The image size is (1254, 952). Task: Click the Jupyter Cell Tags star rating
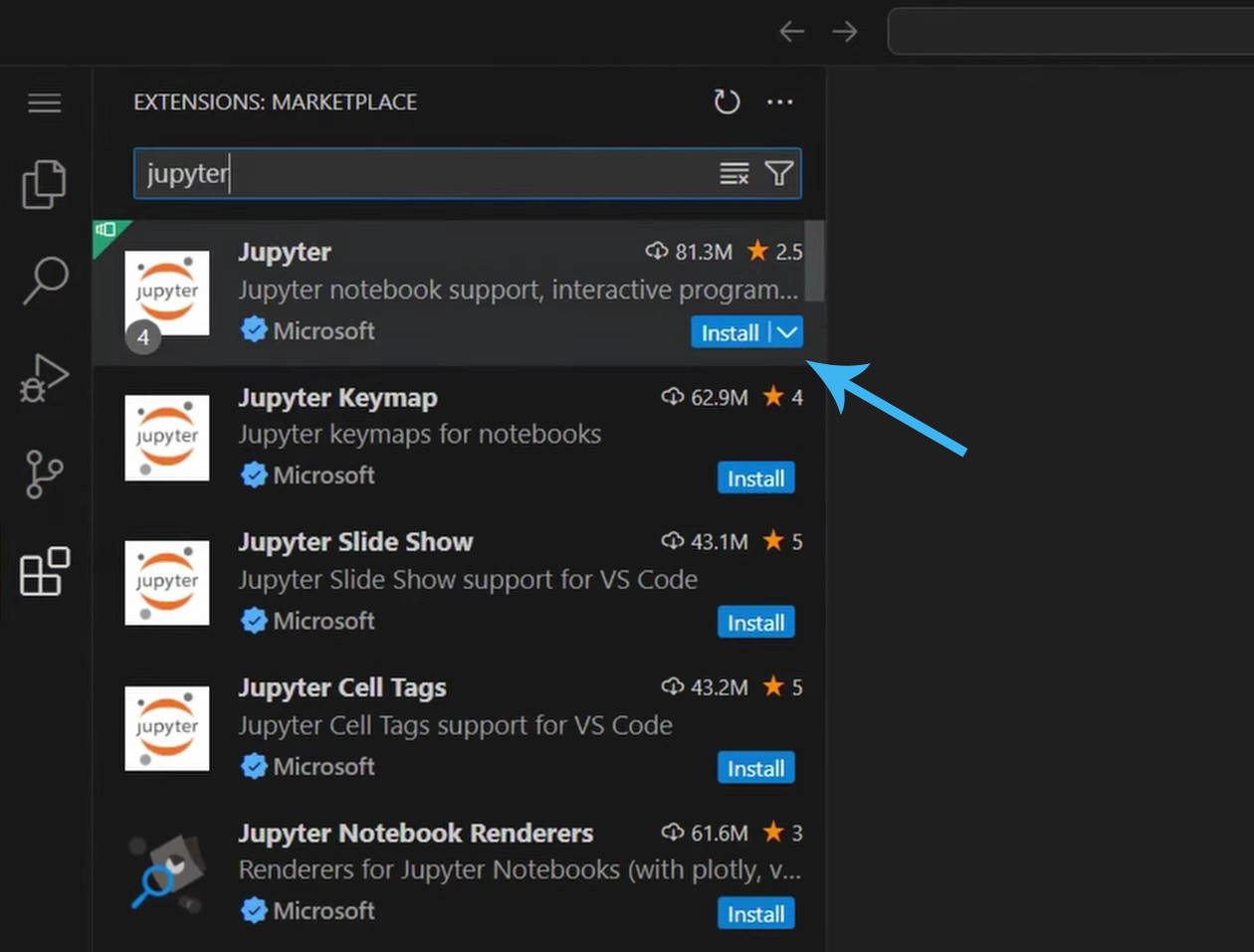(x=778, y=686)
